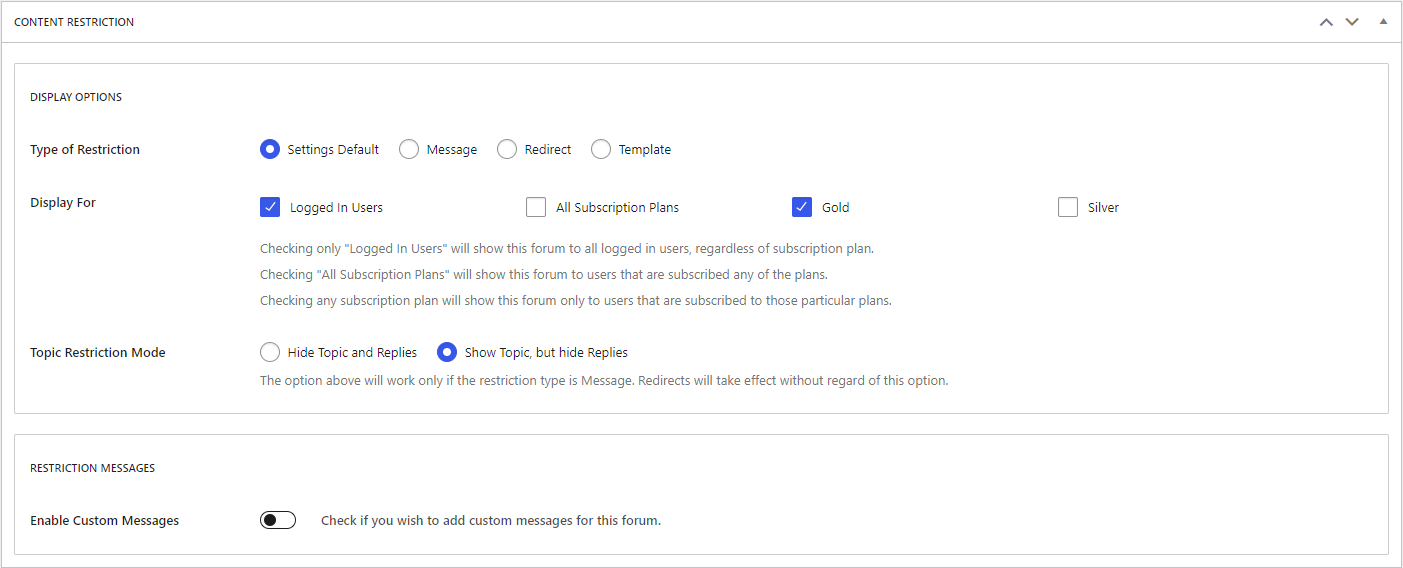Collapse the Content Restriction panel triangle
Viewport: 1403px width, 568px height.
(x=1383, y=21)
